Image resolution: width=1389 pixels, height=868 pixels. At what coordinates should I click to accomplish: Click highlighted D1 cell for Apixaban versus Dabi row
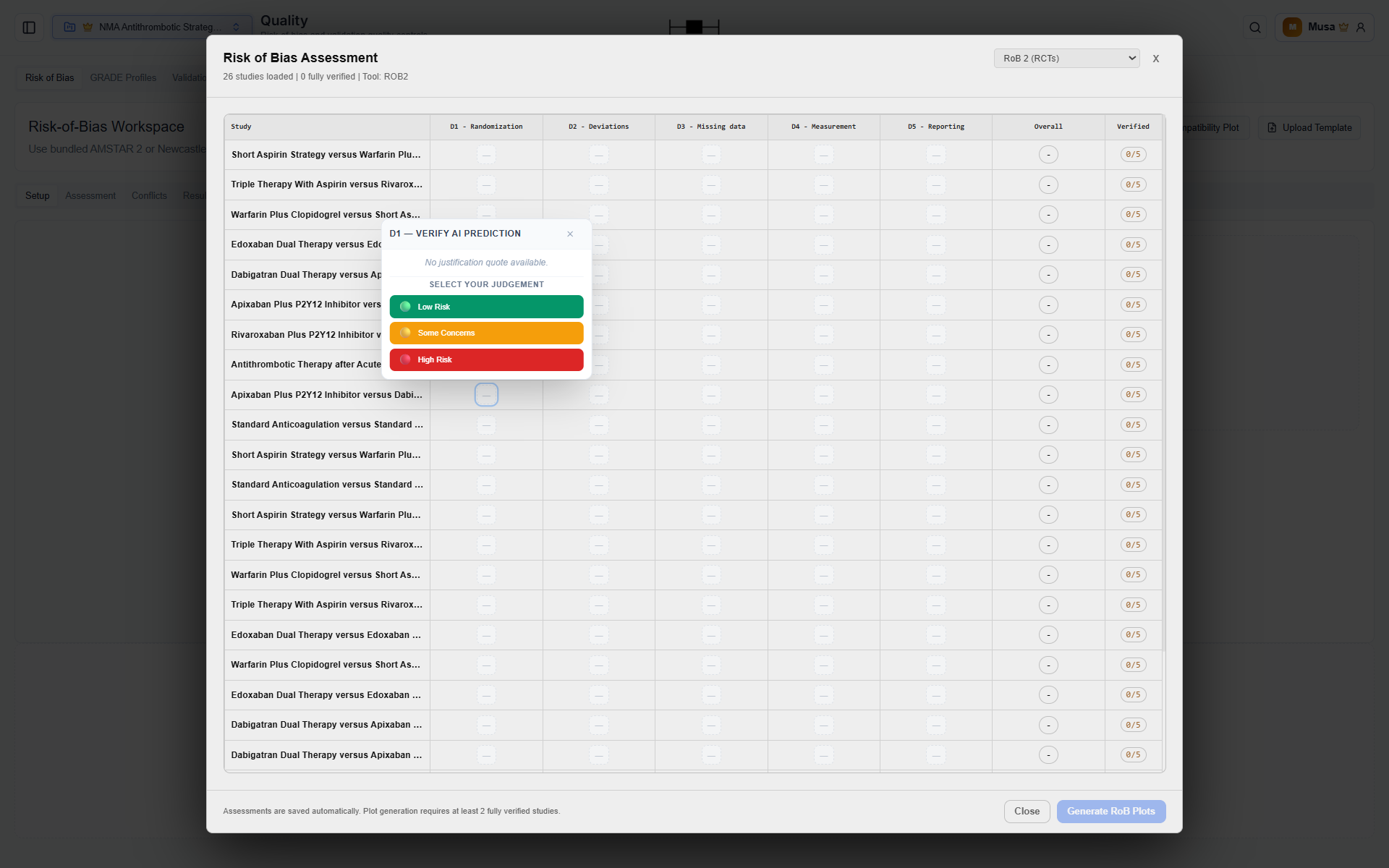[486, 395]
